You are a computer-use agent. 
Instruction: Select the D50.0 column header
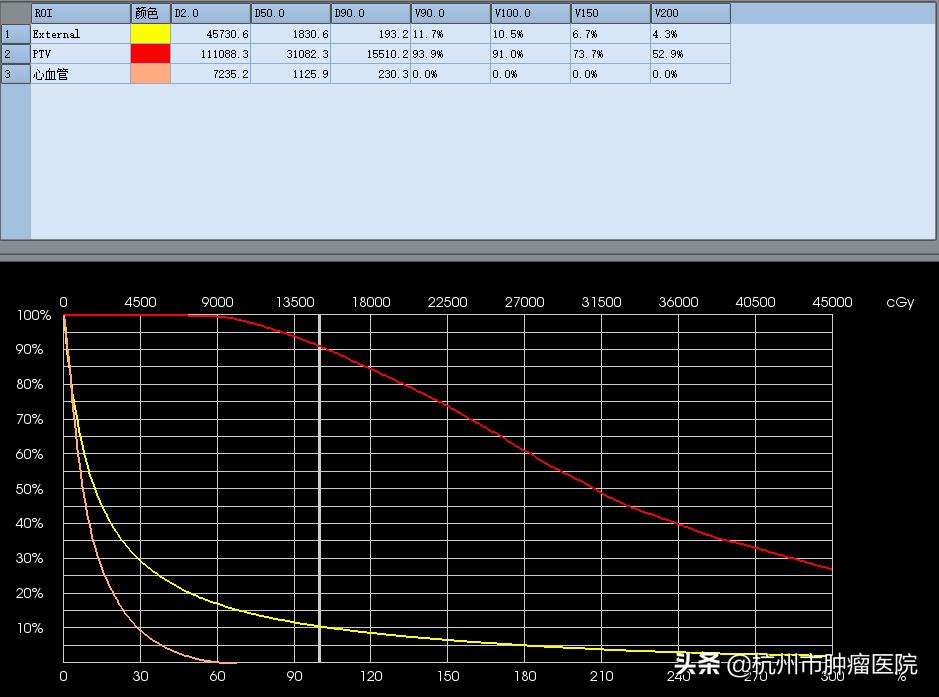coord(290,14)
